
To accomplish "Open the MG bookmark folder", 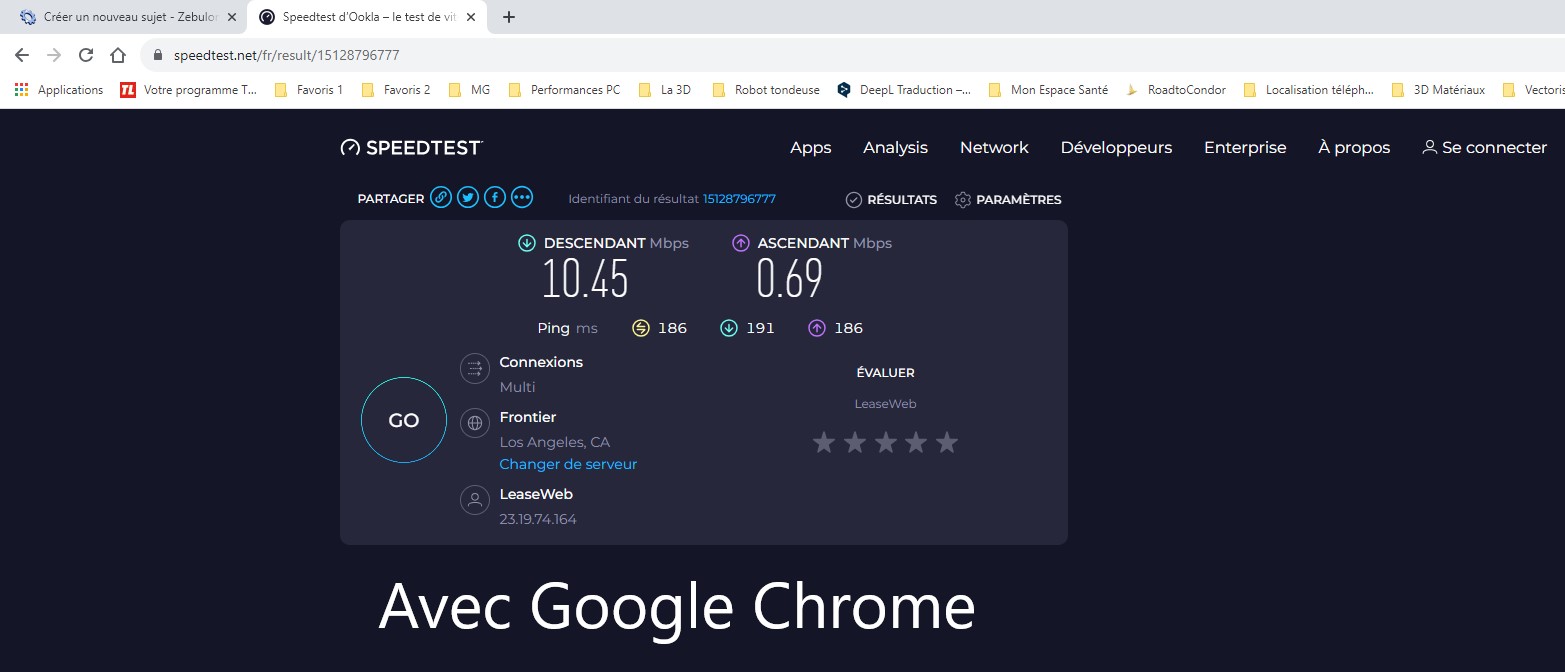I will click(x=469, y=90).
